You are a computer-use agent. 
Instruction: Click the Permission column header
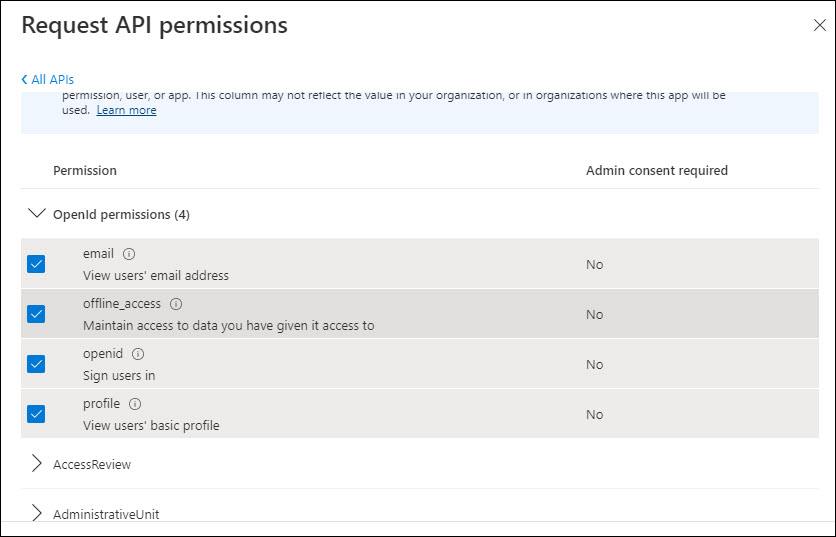click(85, 171)
